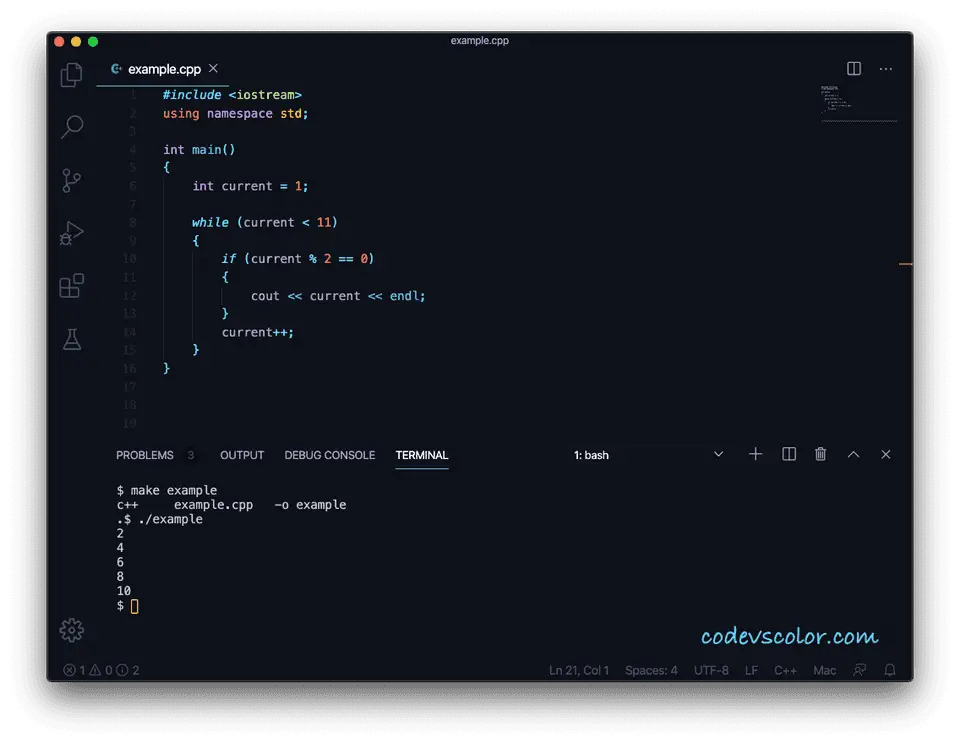The width and height of the screenshot is (960, 744).
Task: Select language mode C++ in status bar
Action: pyautogui.click(x=785, y=671)
